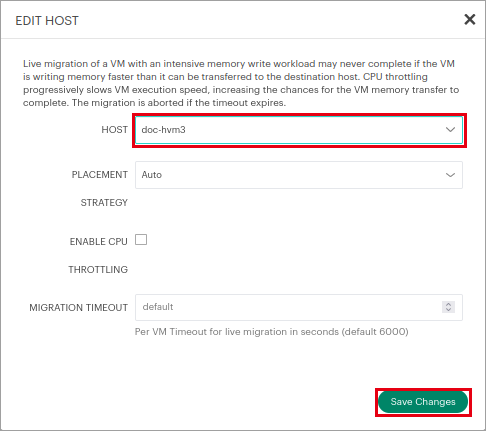Click the 'HOST' field label
The width and height of the screenshot is (486, 431).
coord(114,130)
